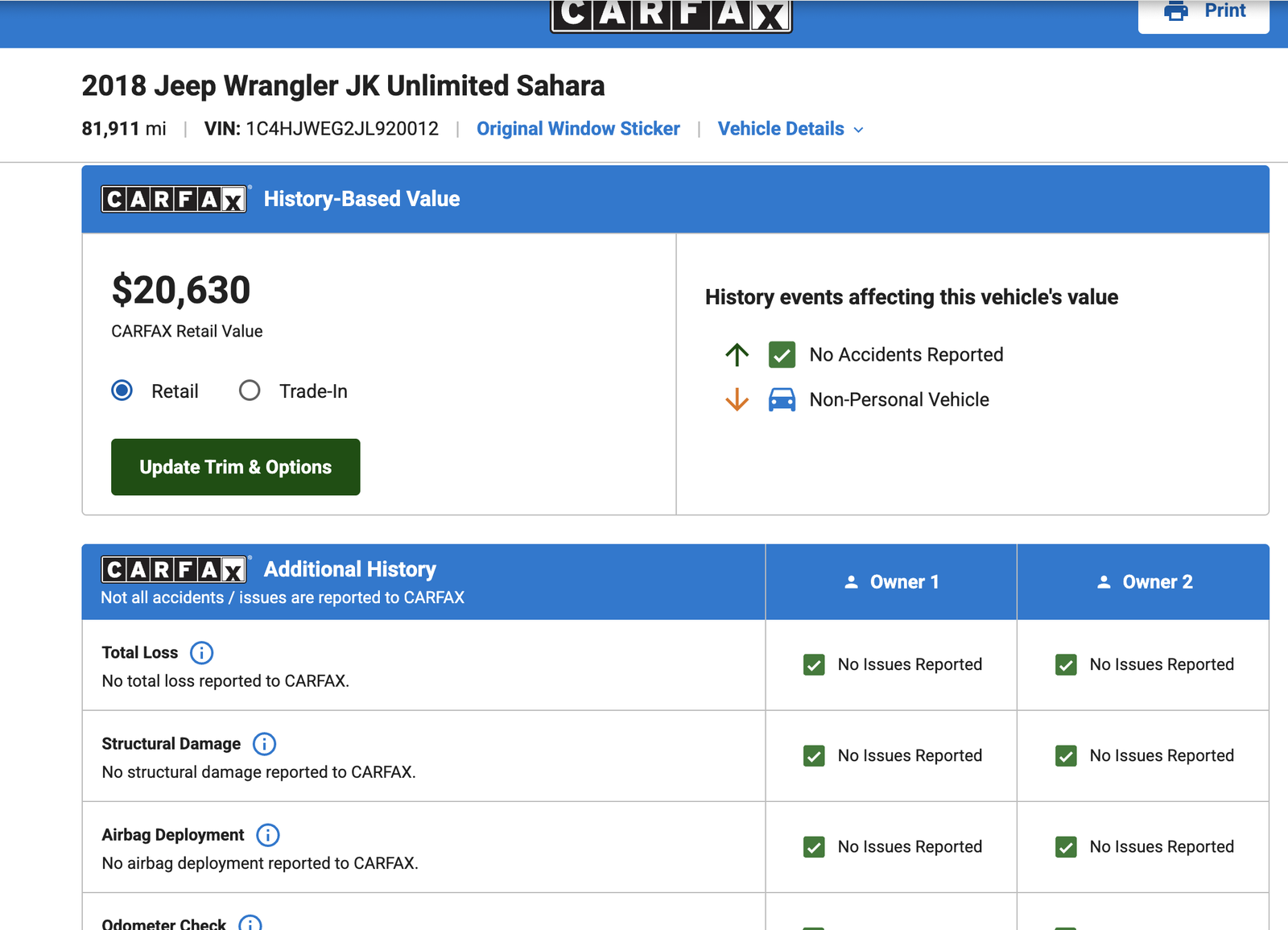Click the Non-Personal Vehicle text
1288x930 pixels.
tap(899, 399)
